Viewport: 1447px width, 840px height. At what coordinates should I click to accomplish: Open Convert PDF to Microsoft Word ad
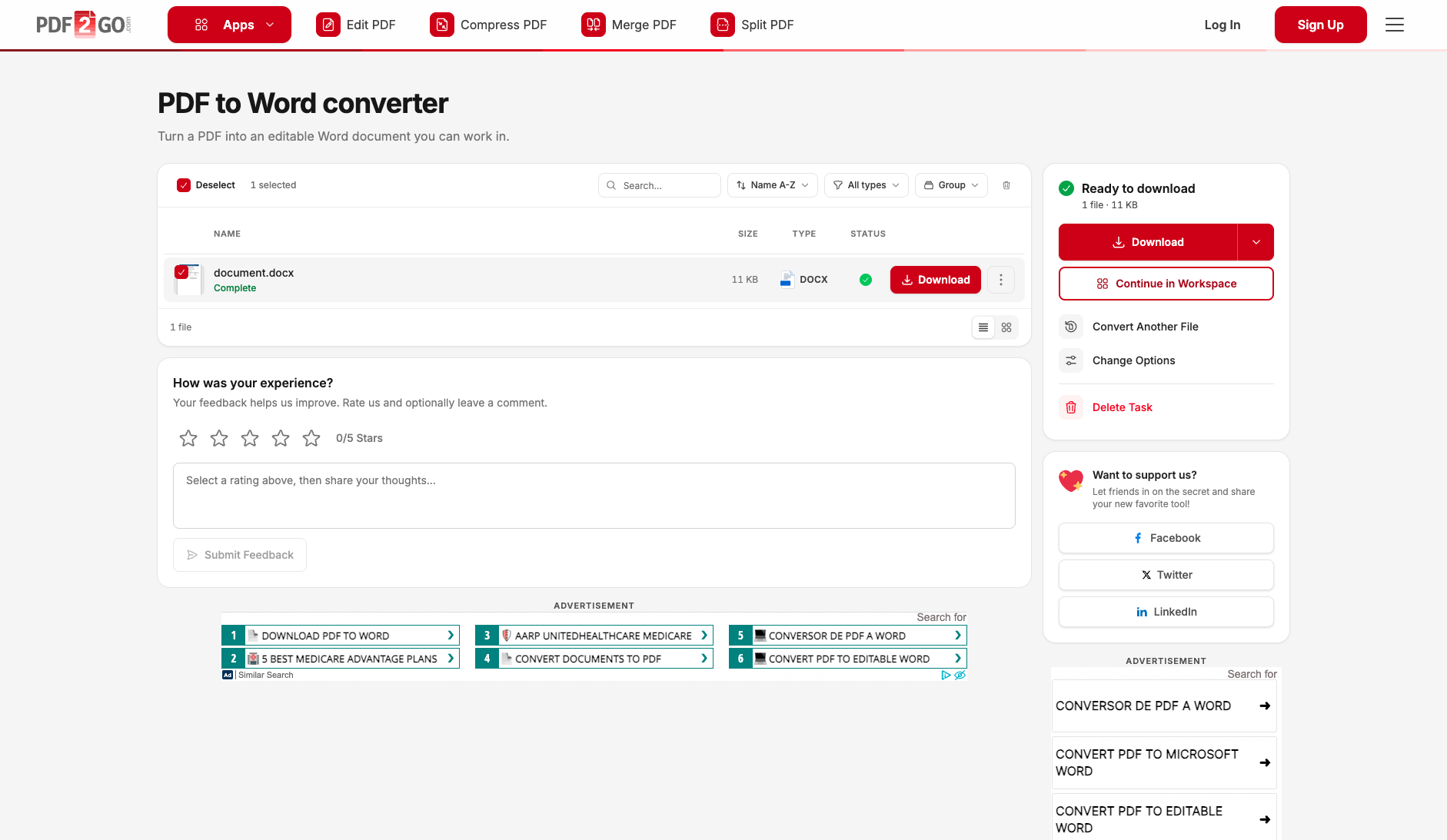point(1164,763)
